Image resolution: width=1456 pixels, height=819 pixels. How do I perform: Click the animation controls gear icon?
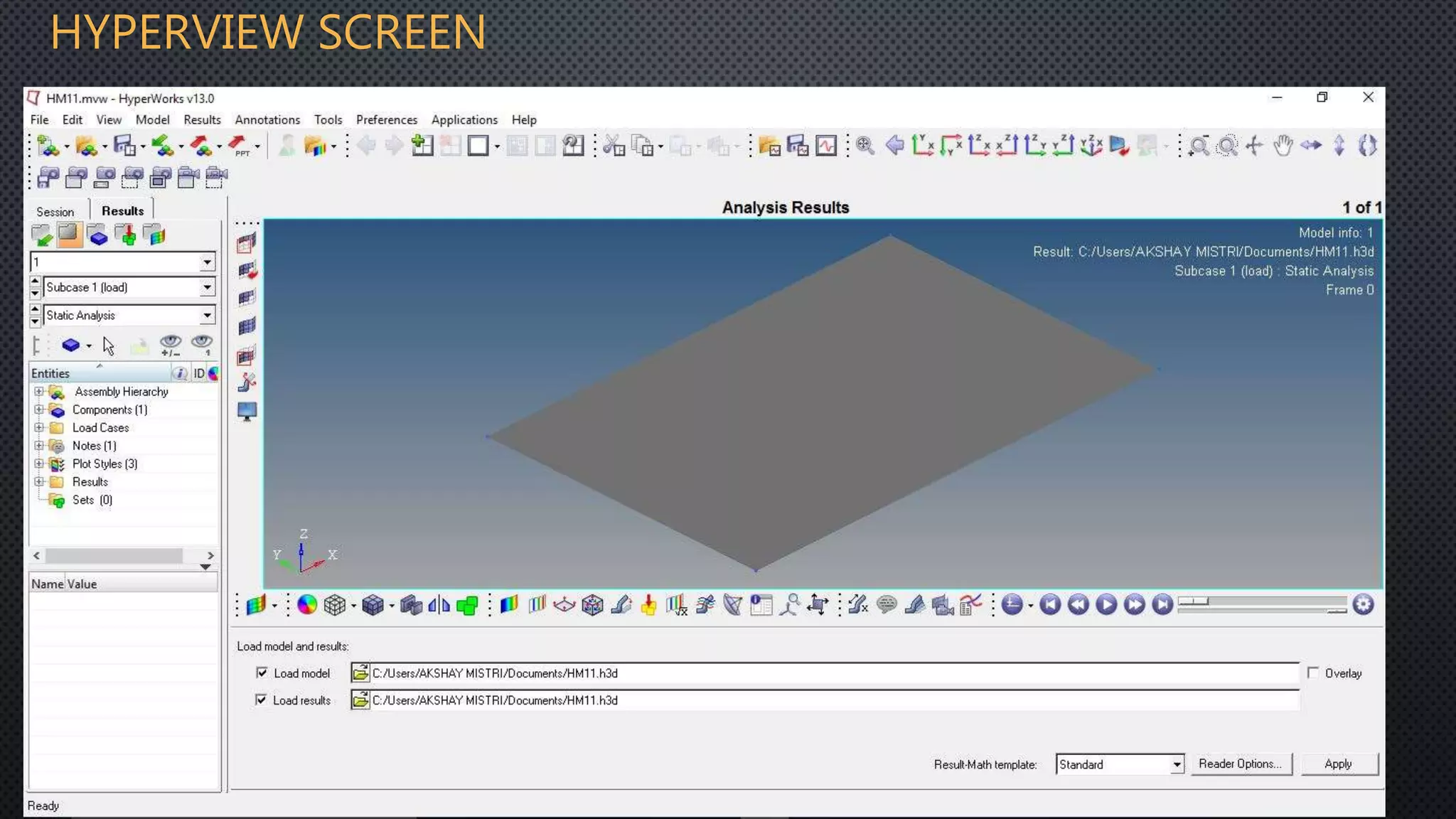tap(1363, 605)
